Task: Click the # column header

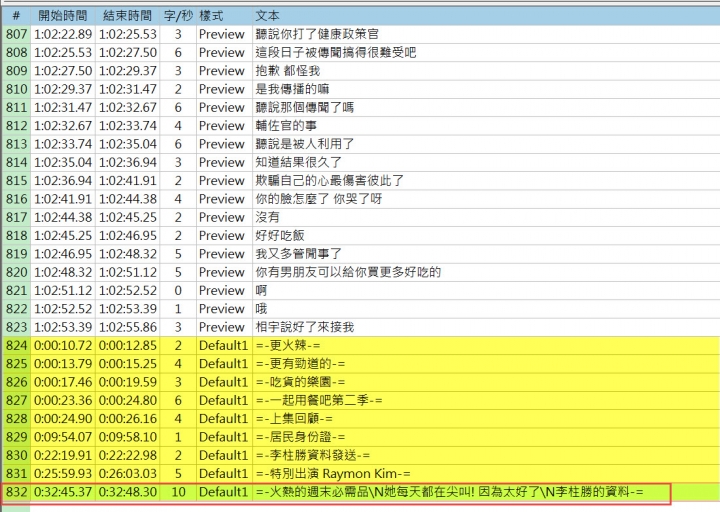Action: (x=17, y=16)
